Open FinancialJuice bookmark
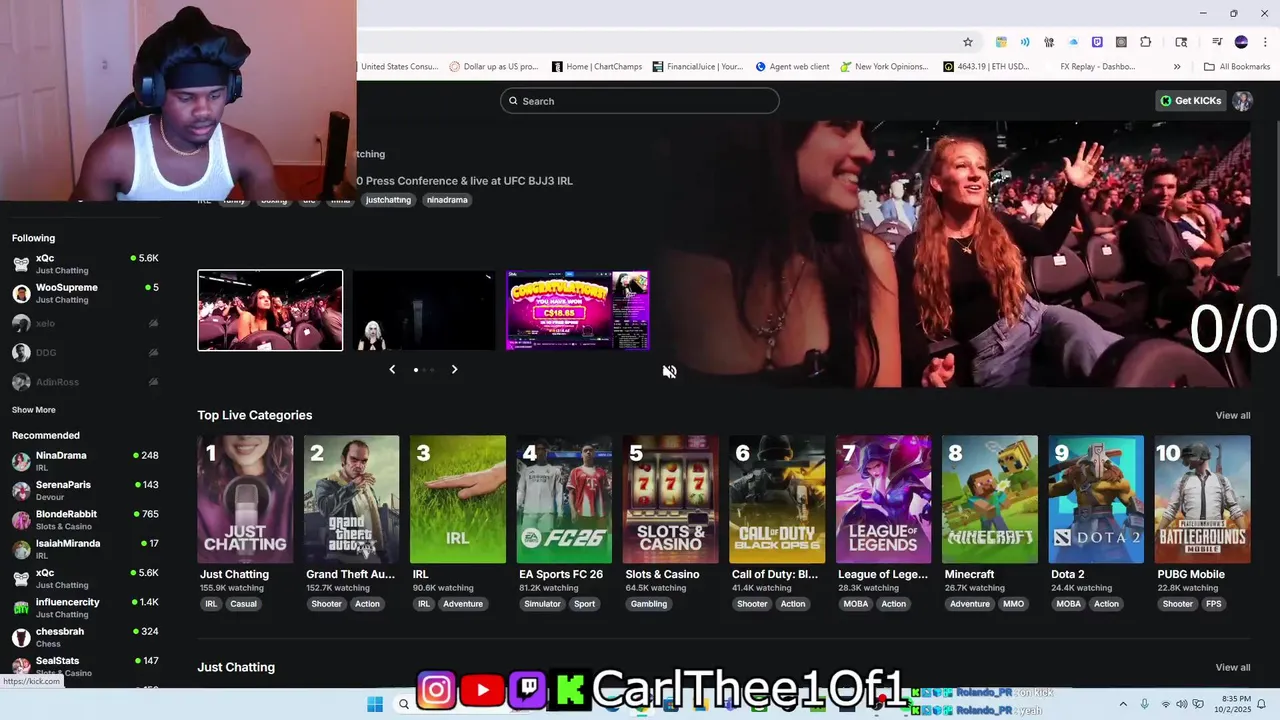Image resolution: width=1280 pixels, height=720 pixels. pyautogui.click(x=698, y=67)
